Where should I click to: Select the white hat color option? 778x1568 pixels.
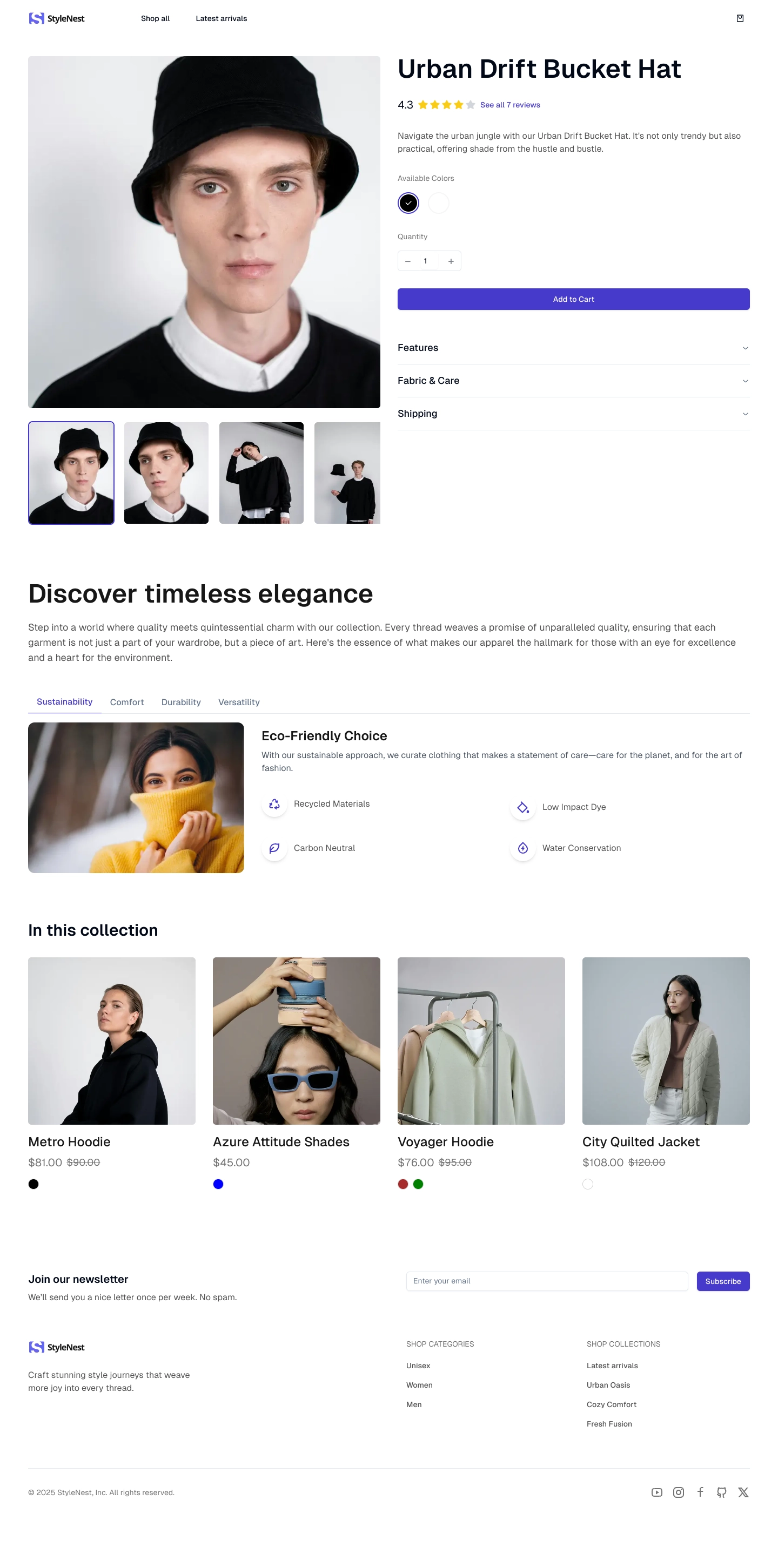438,202
